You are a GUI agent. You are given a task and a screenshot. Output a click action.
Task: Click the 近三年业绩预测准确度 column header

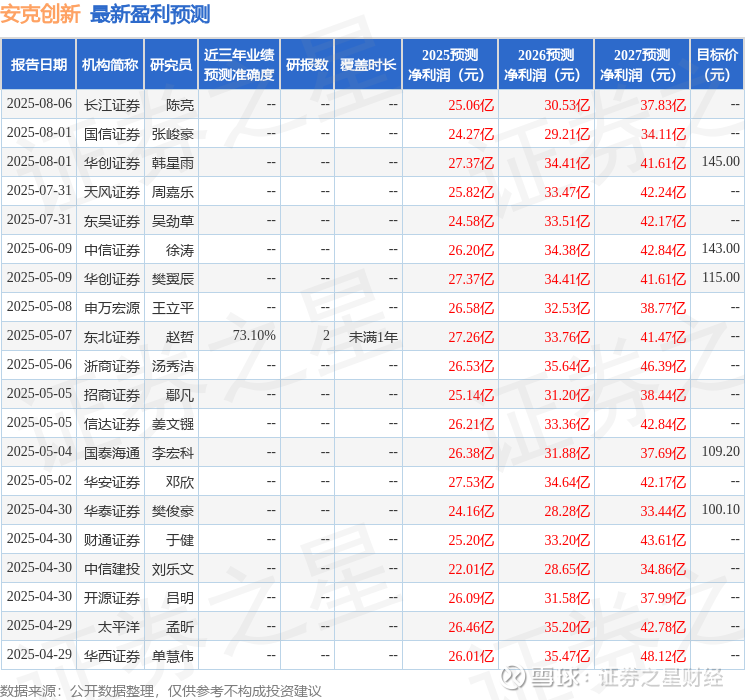(239, 65)
